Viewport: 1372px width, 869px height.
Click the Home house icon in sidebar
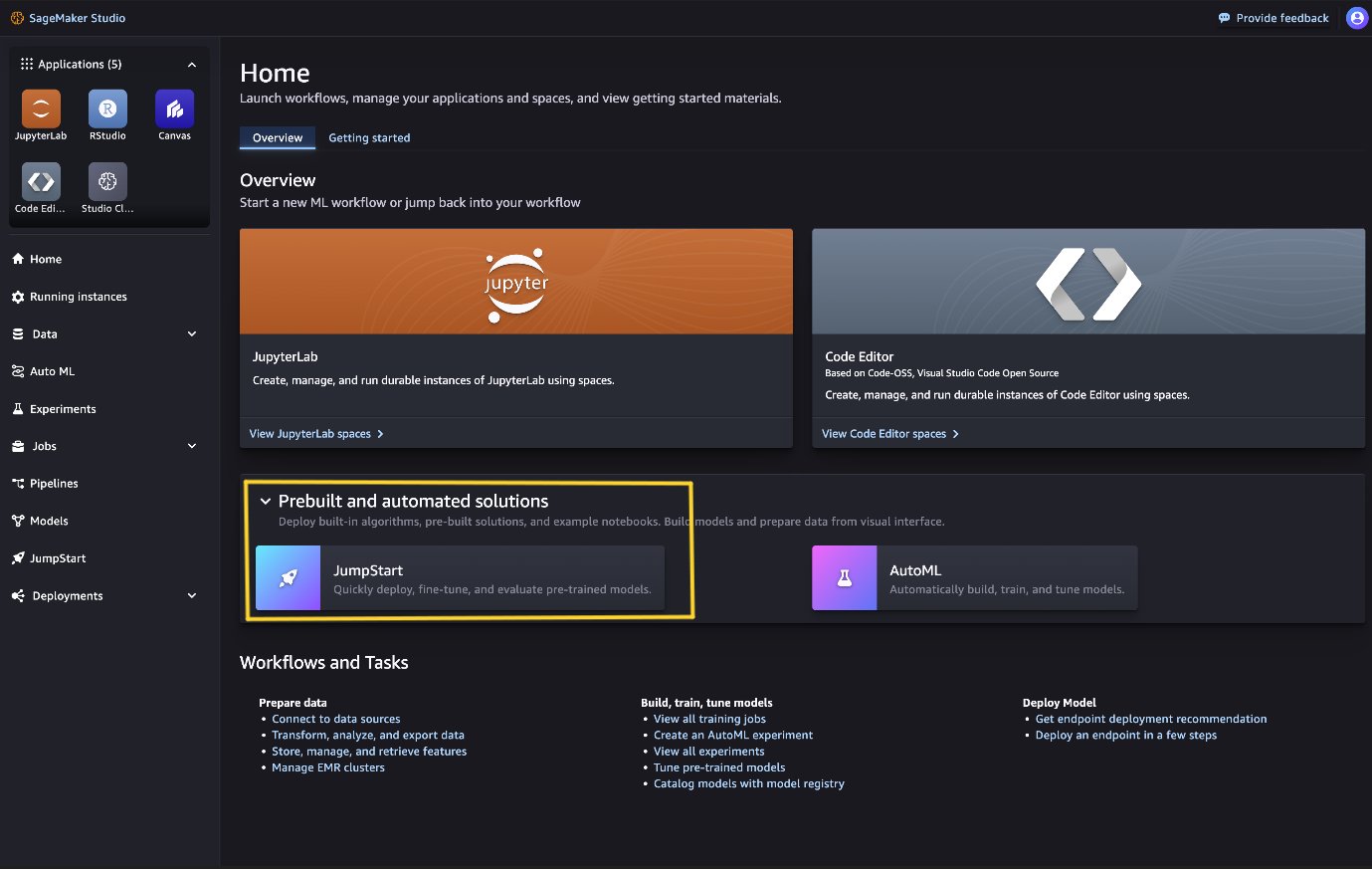click(18, 259)
